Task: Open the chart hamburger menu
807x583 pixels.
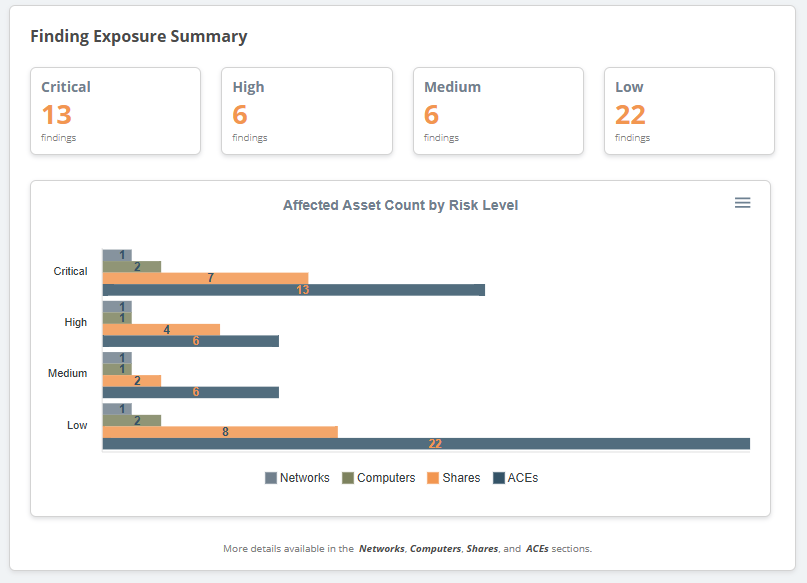Action: [742, 203]
